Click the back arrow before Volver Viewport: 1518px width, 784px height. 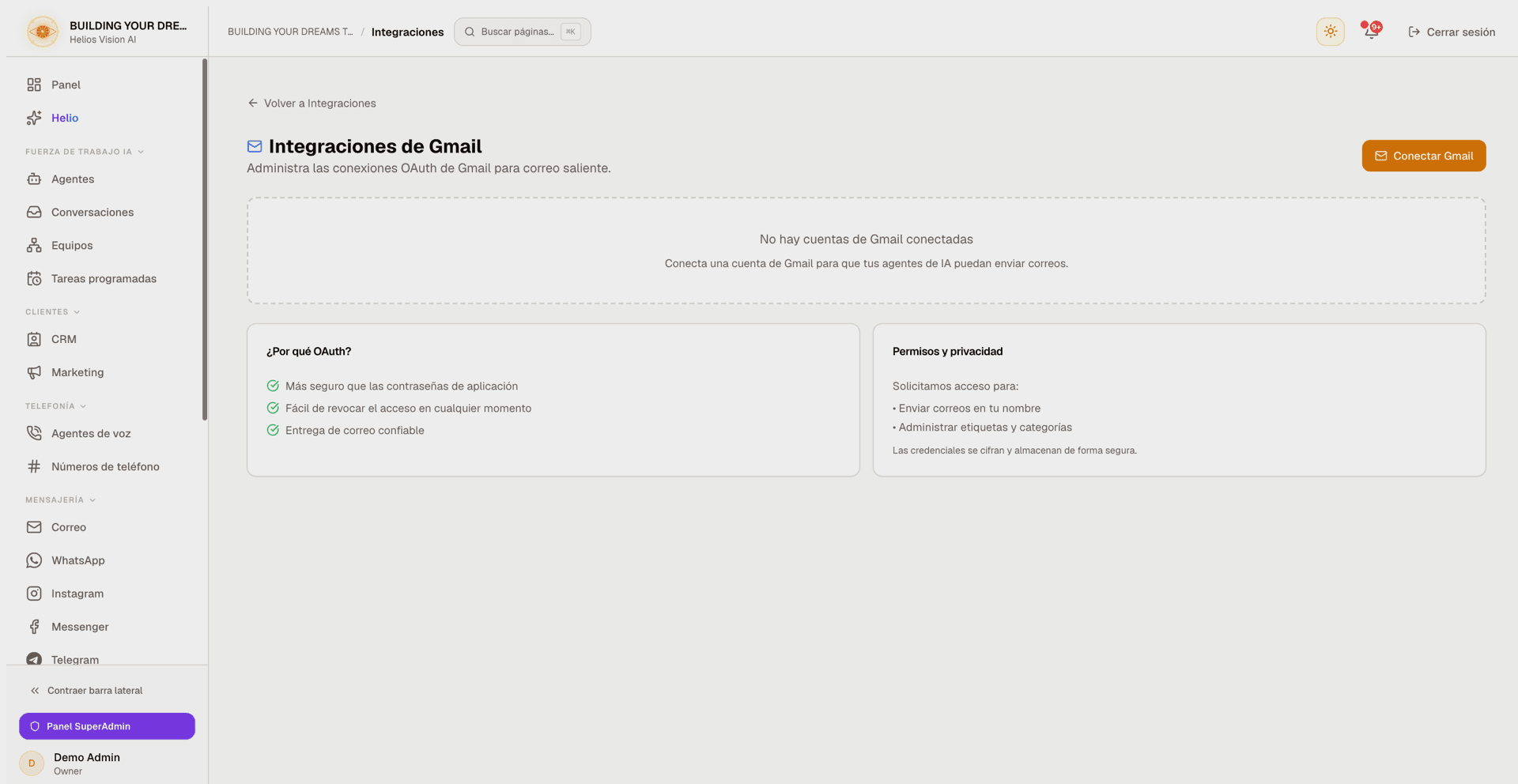coord(253,103)
